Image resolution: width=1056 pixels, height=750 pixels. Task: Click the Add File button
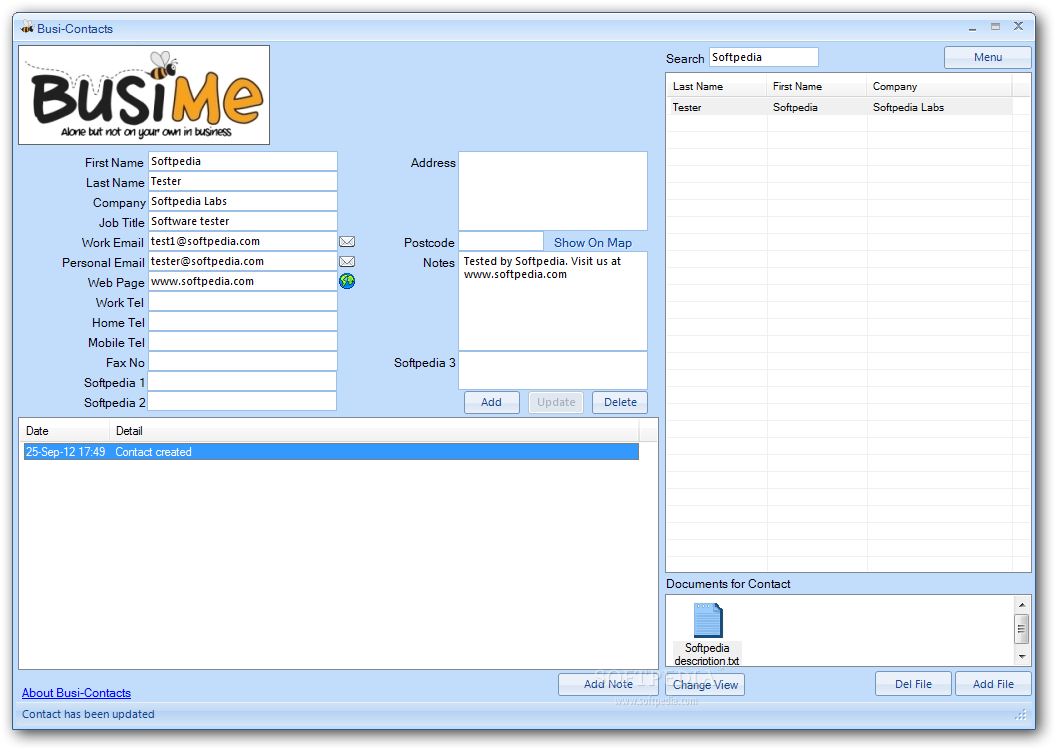point(993,684)
